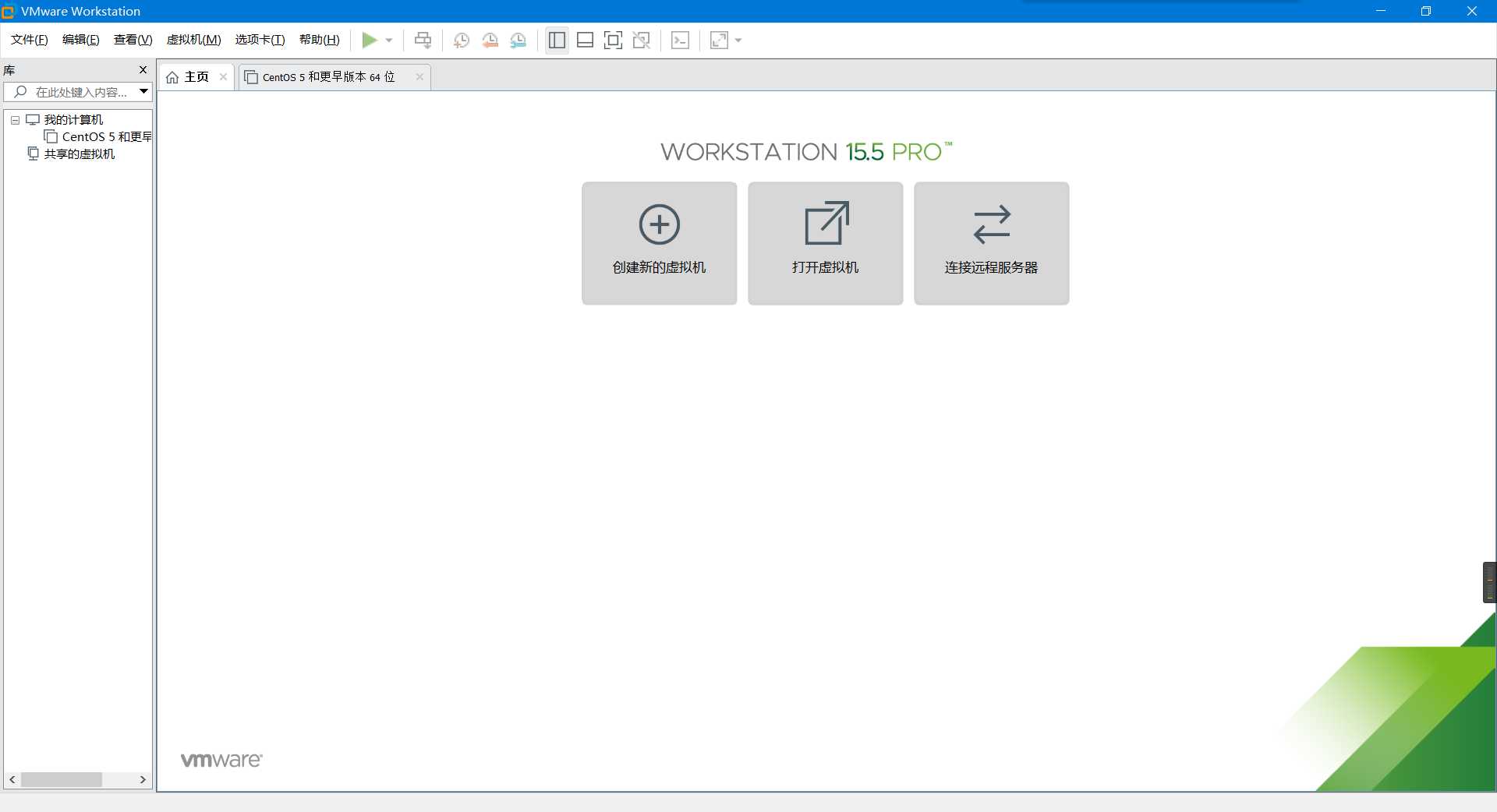The height and width of the screenshot is (812, 1497).
Task: Power on the VM with green play icon
Action: [x=369, y=40]
